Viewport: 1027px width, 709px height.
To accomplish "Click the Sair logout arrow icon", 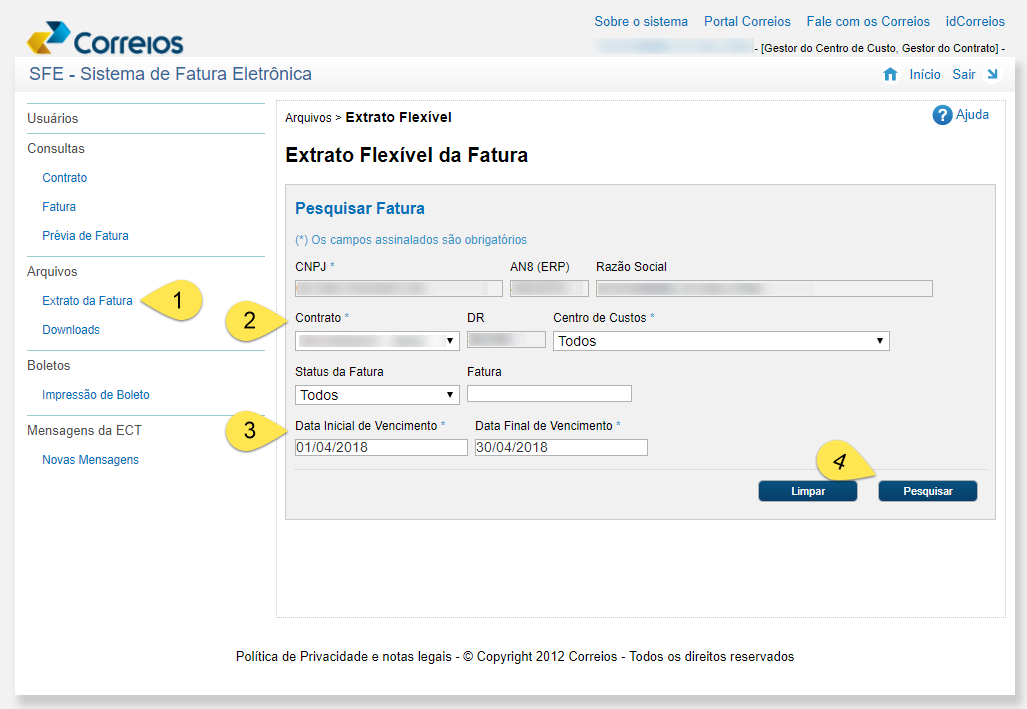I will pyautogui.click(x=992, y=74).
